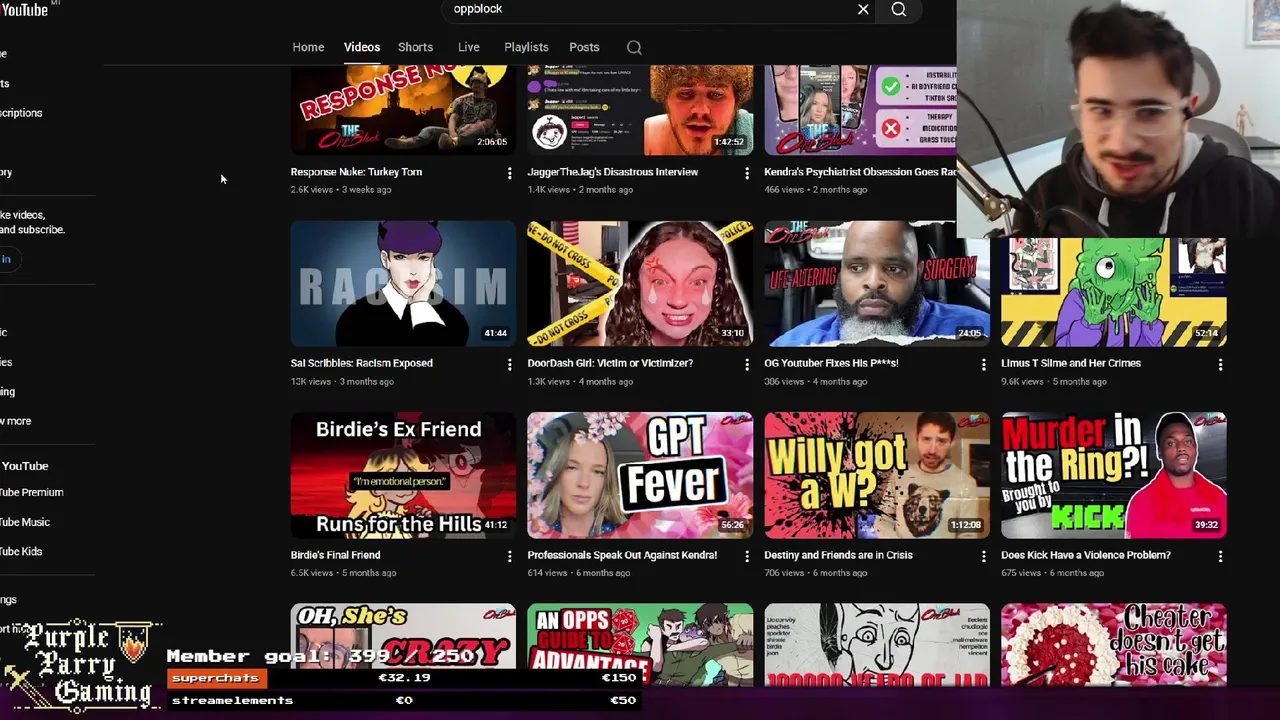The width and height of the screenshot is (1280, 720).
Task: Open the Playlists tab
Action: [x=526, y=47]
